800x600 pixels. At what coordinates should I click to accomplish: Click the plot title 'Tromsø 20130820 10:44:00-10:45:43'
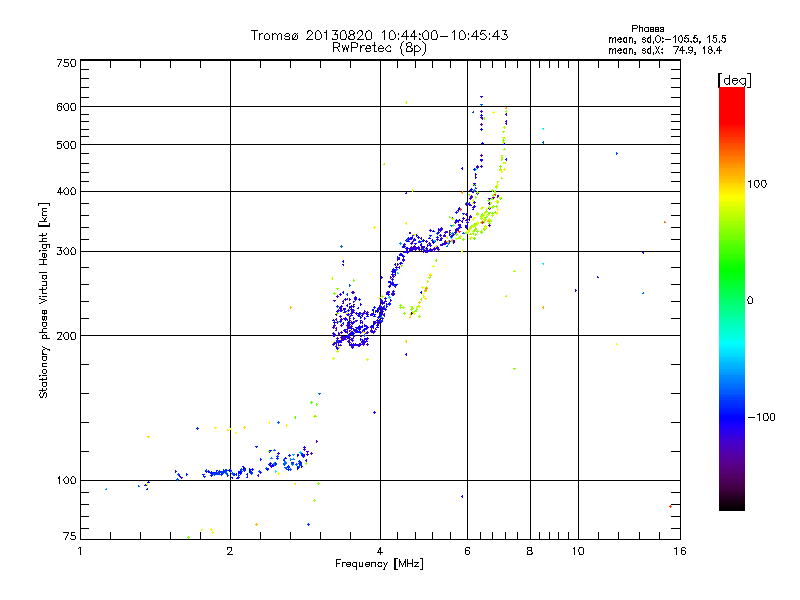pos(379,35)
